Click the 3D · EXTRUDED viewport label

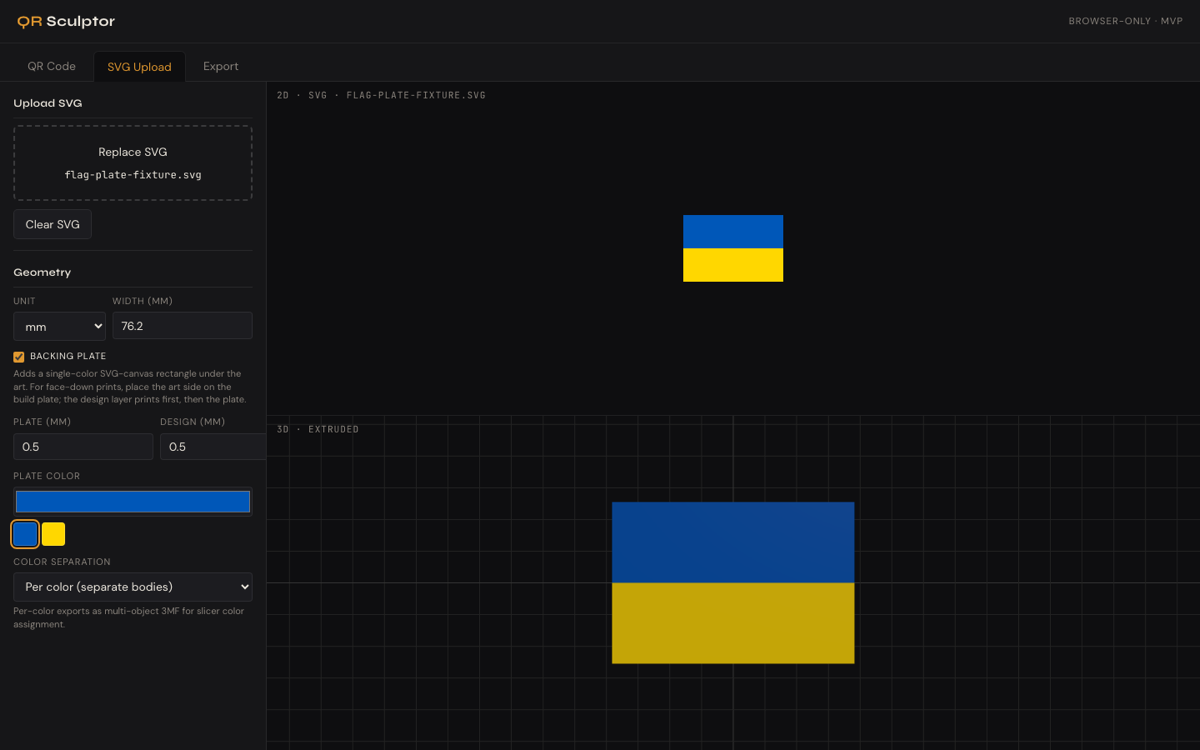(318, 429)
